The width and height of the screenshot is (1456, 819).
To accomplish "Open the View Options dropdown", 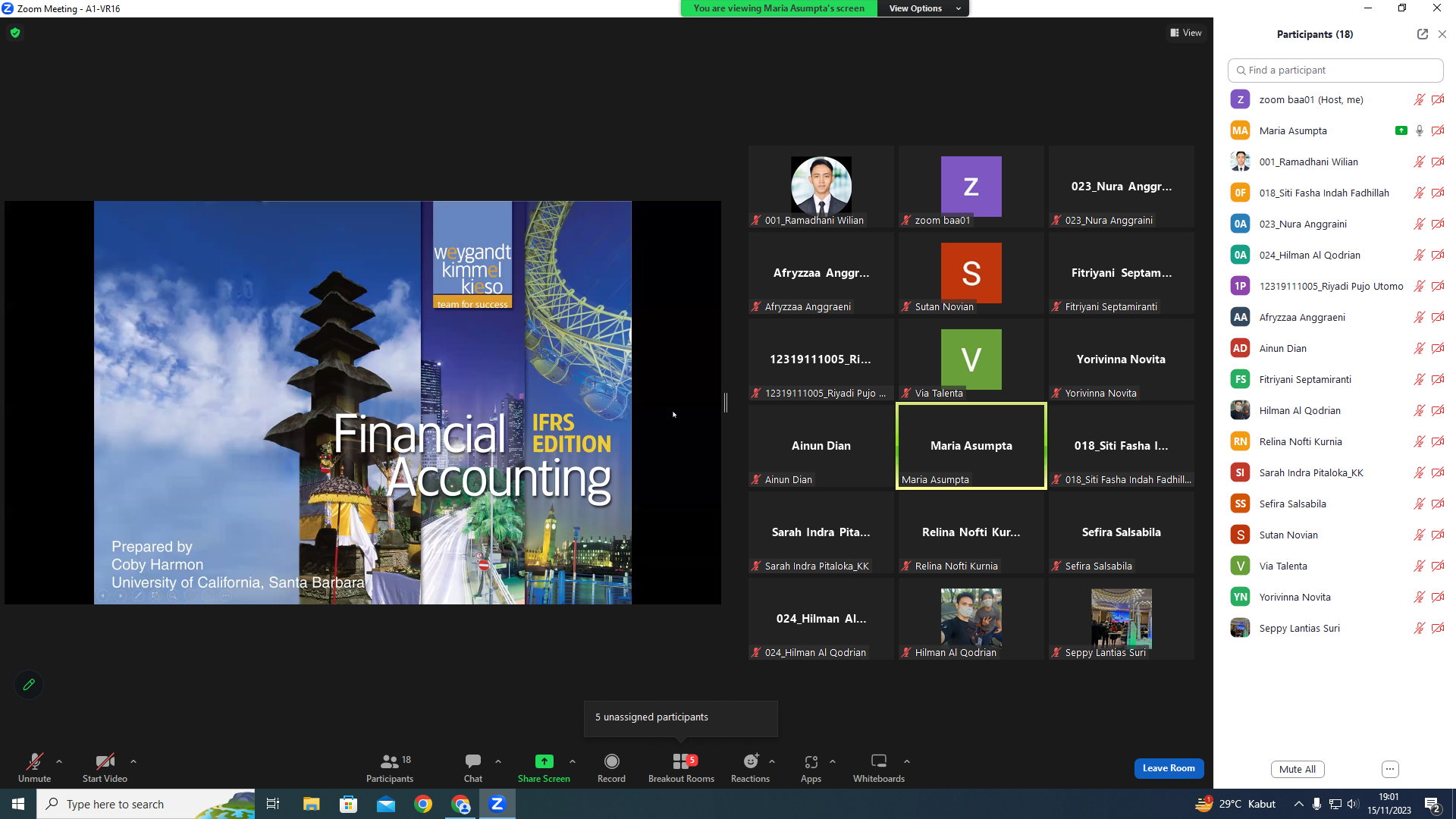I will 923,8.
